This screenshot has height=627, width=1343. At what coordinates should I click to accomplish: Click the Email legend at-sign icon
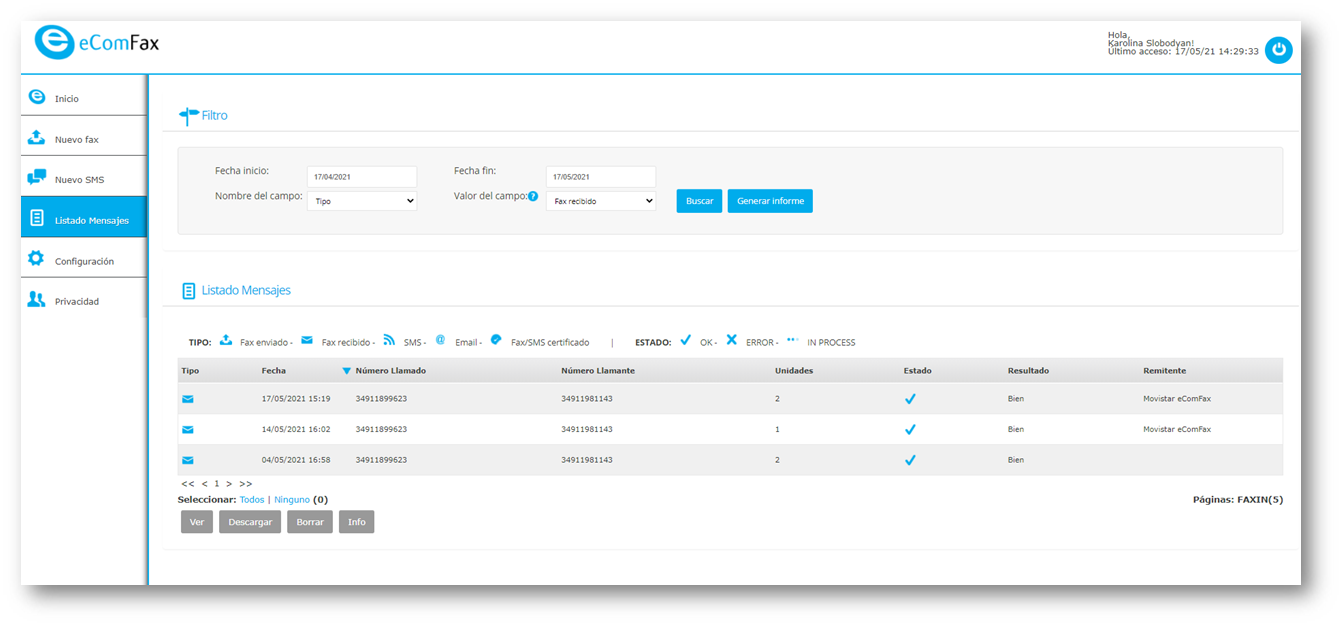440,340
